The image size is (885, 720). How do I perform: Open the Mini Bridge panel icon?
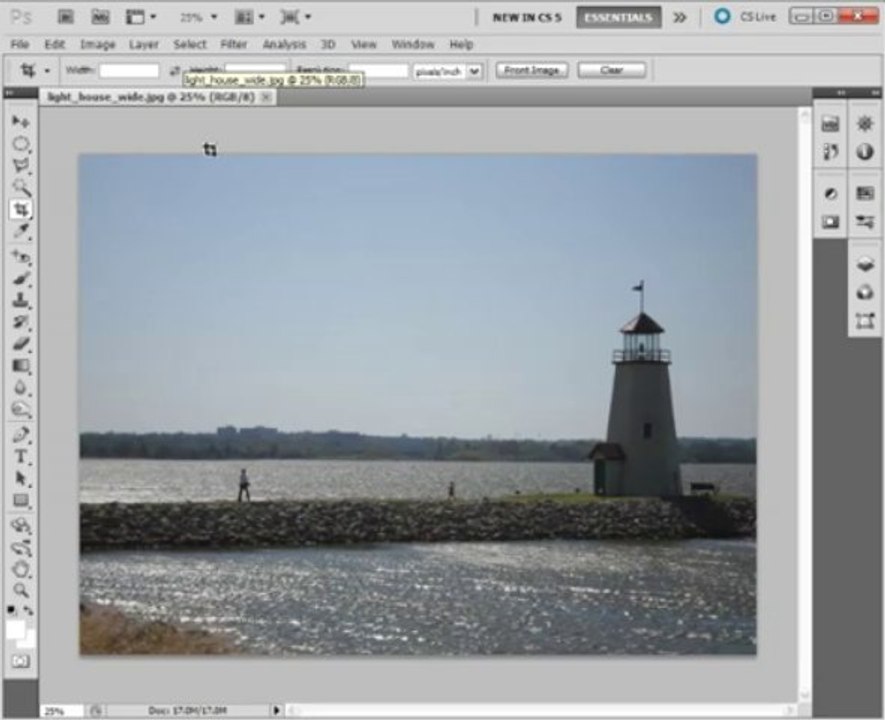[830, 124]
